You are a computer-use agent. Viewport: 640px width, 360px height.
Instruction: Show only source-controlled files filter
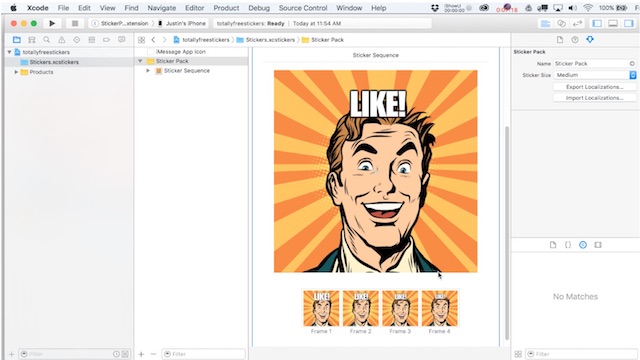[x=125, y=354]
